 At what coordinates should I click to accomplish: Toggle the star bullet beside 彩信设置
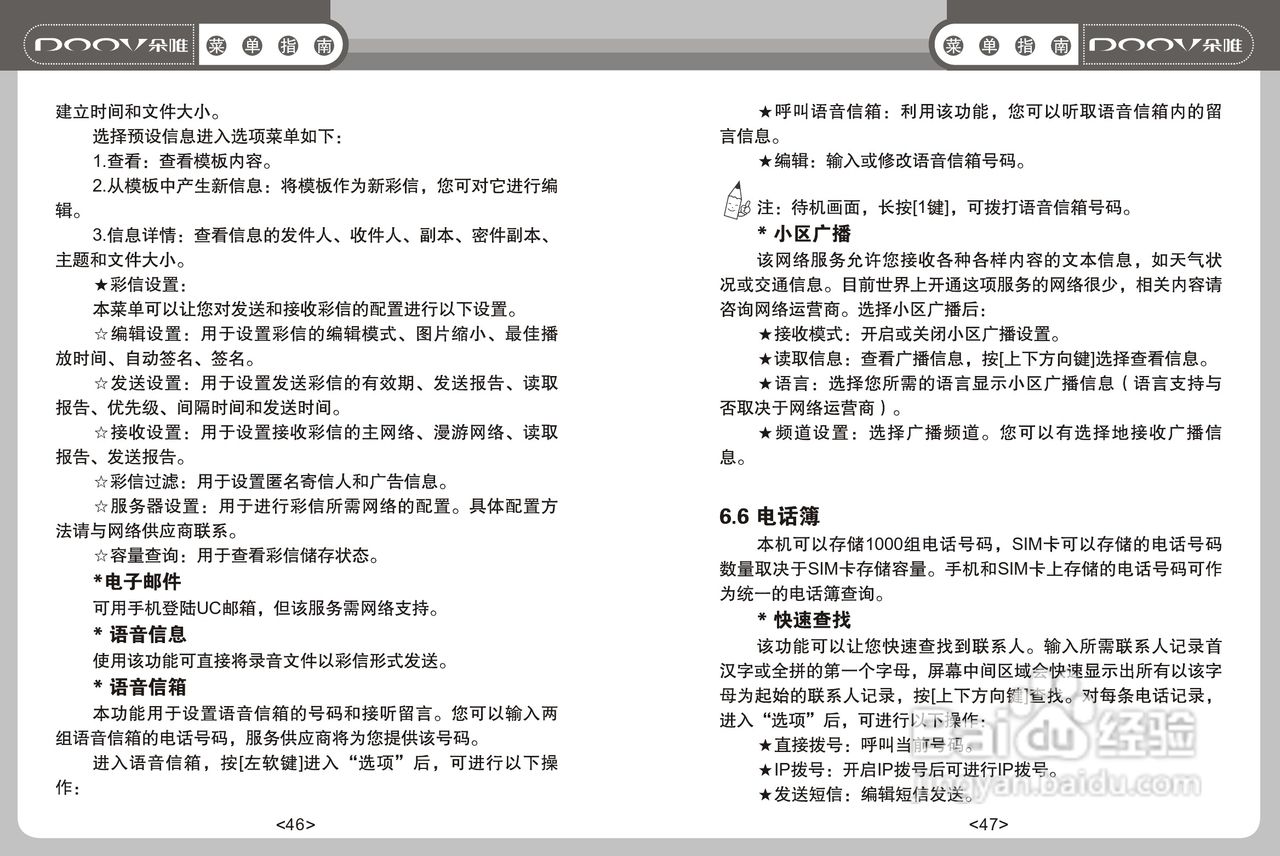coord(99,284)
